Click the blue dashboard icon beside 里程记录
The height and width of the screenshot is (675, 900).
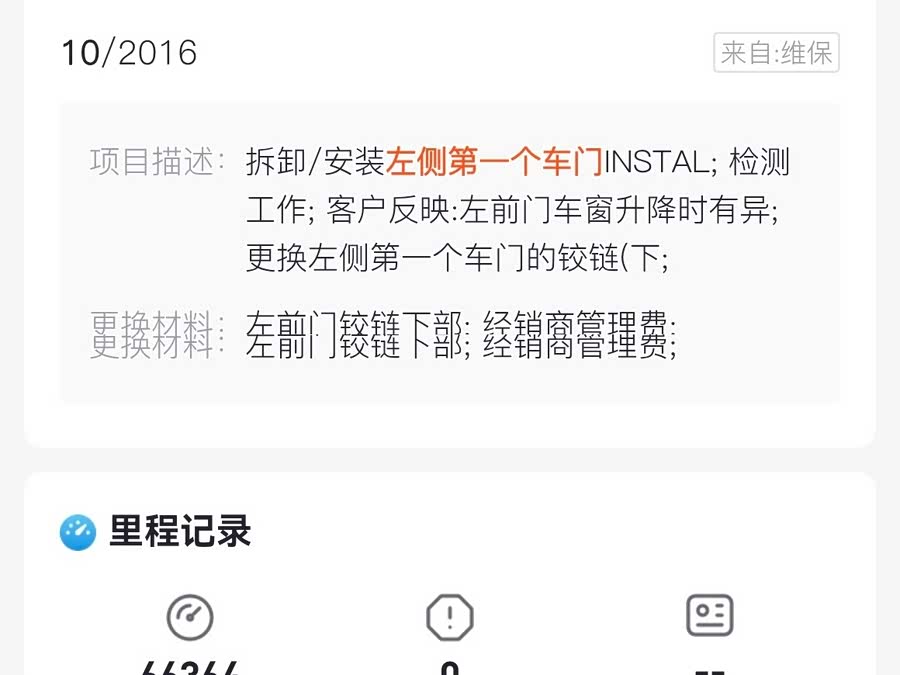[x=78, y=532]
